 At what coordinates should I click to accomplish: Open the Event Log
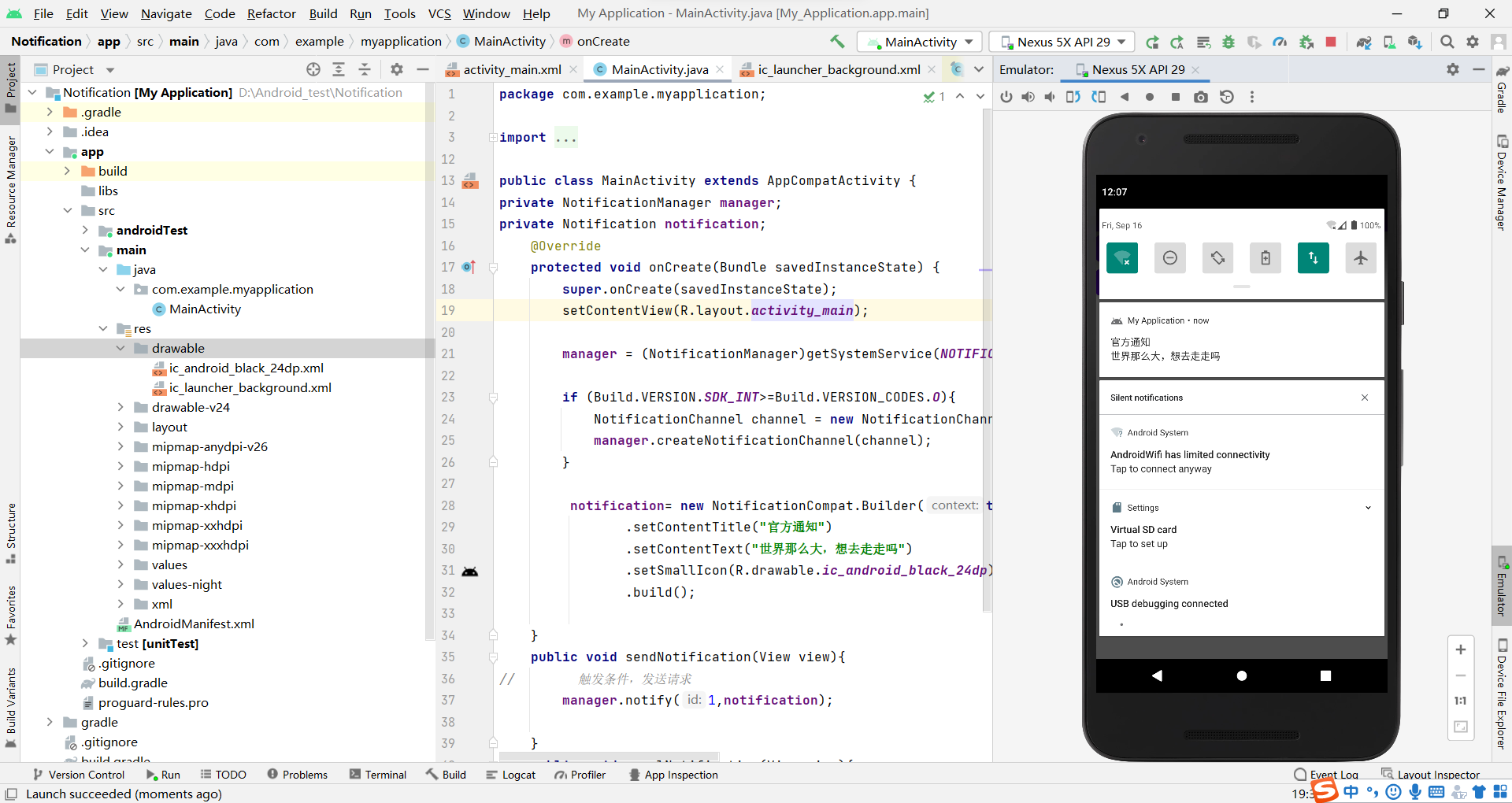pyautogui.click(x=1333, y=775)
